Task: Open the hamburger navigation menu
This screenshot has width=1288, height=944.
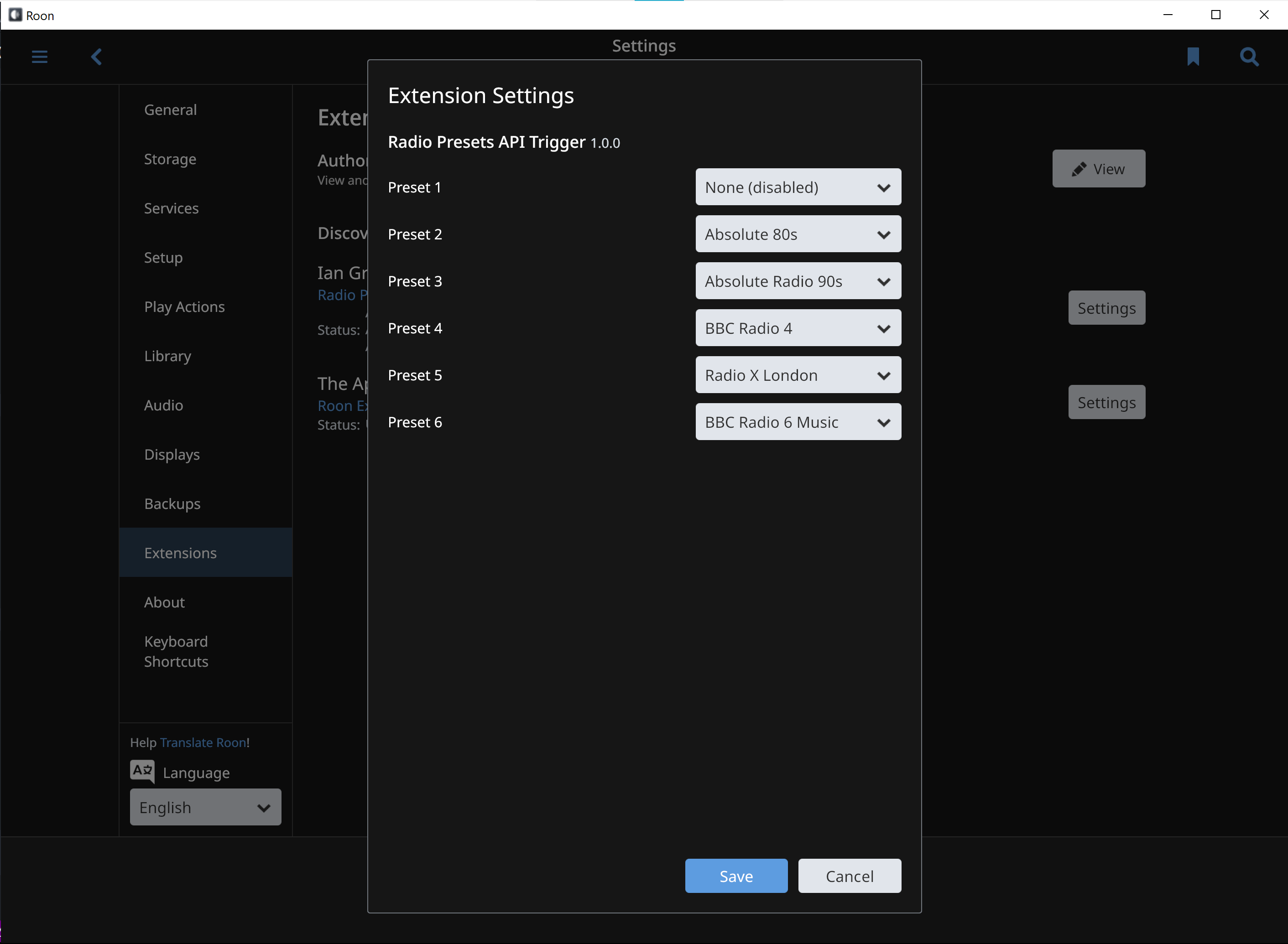Action: point(39,57)
